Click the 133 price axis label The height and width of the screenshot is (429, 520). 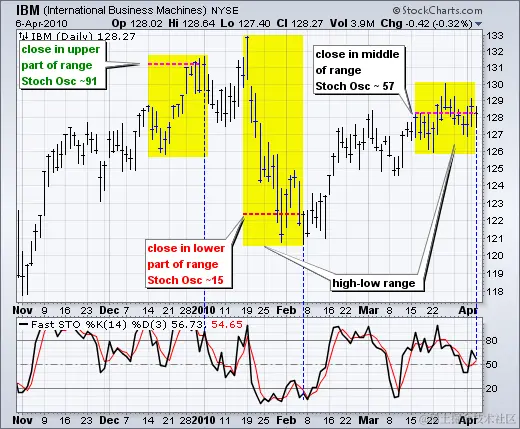[494, 36]
